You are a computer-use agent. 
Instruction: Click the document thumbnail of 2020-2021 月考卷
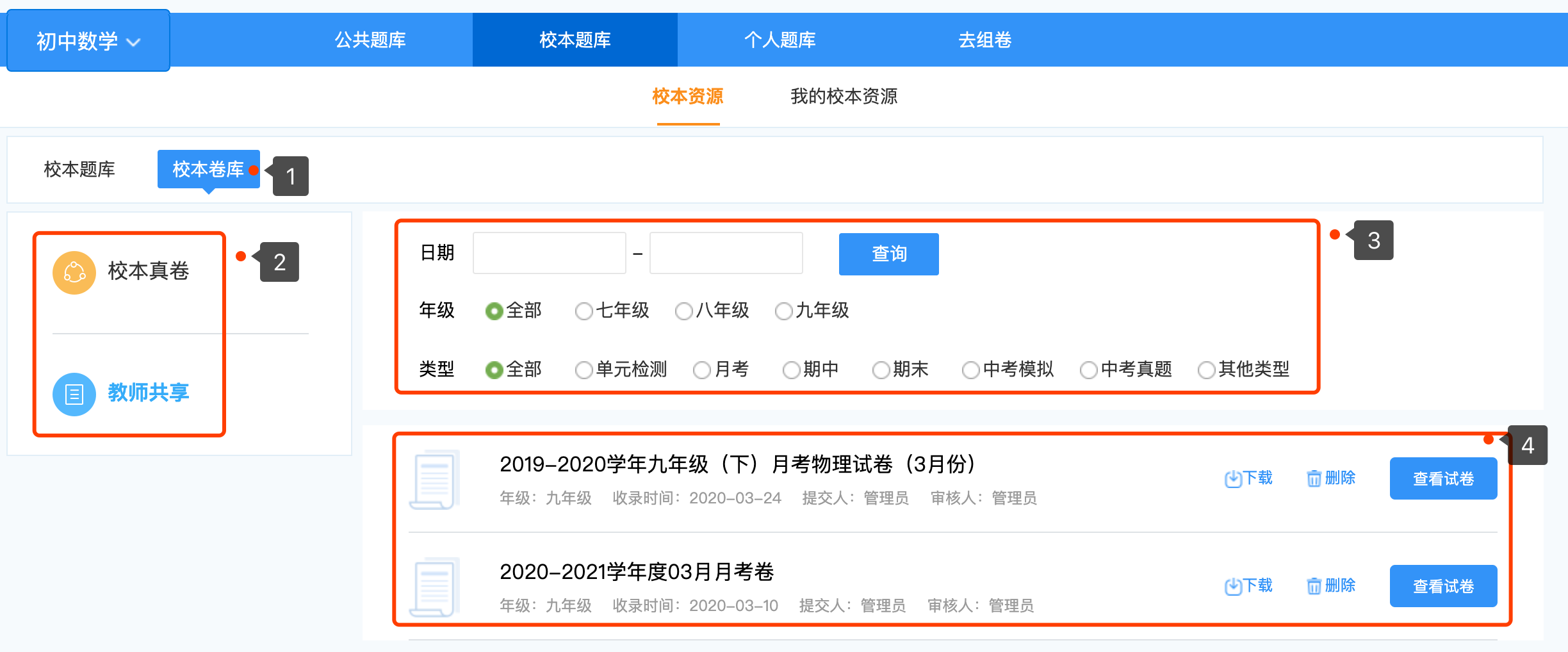pos(435,587)
